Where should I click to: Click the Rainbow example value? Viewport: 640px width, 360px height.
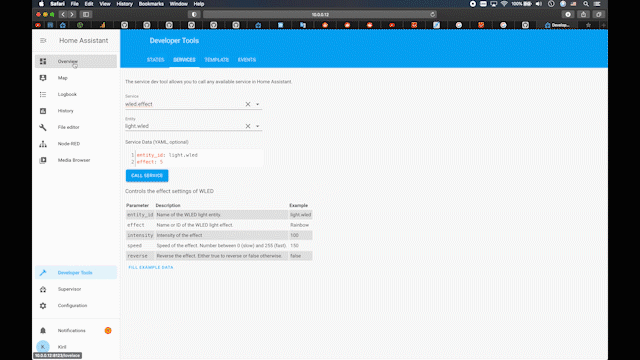pos(299,225)
